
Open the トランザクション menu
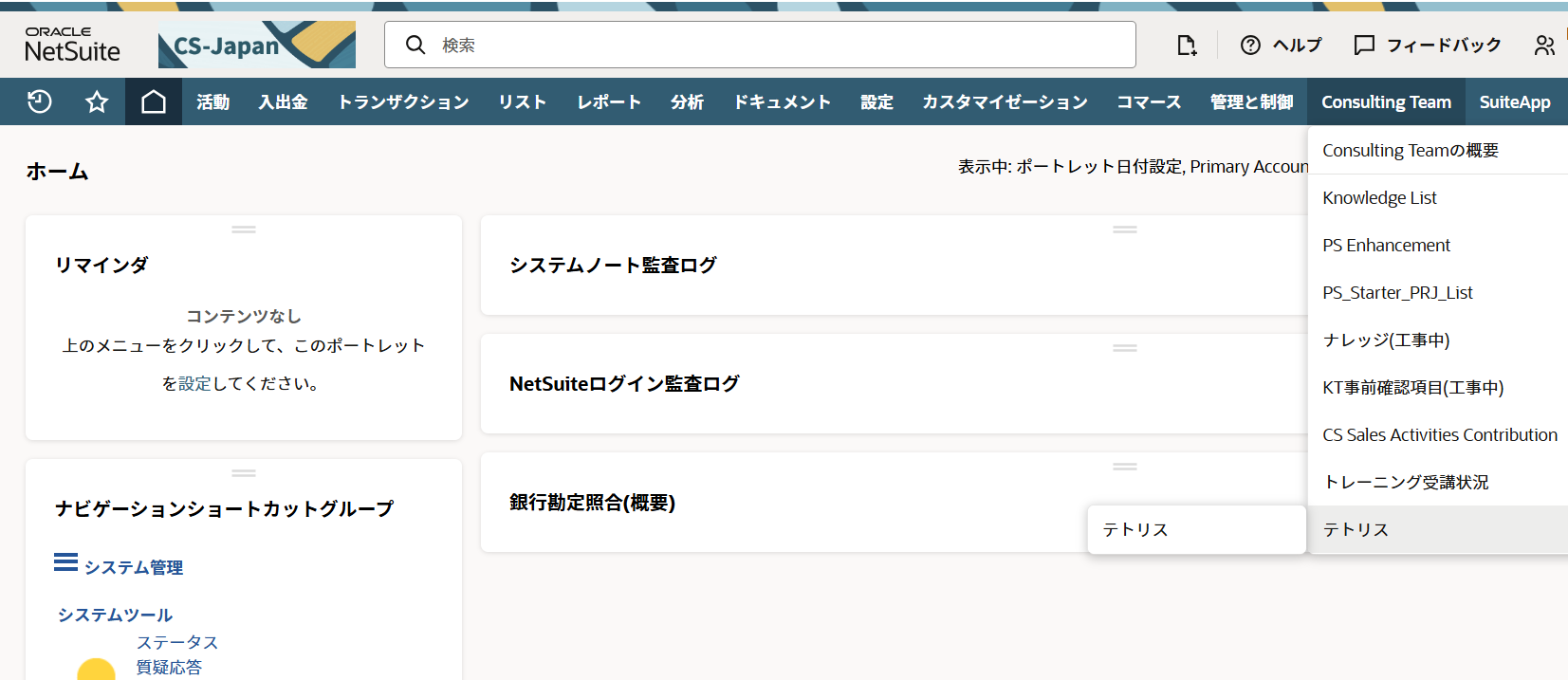coord(403,101)
